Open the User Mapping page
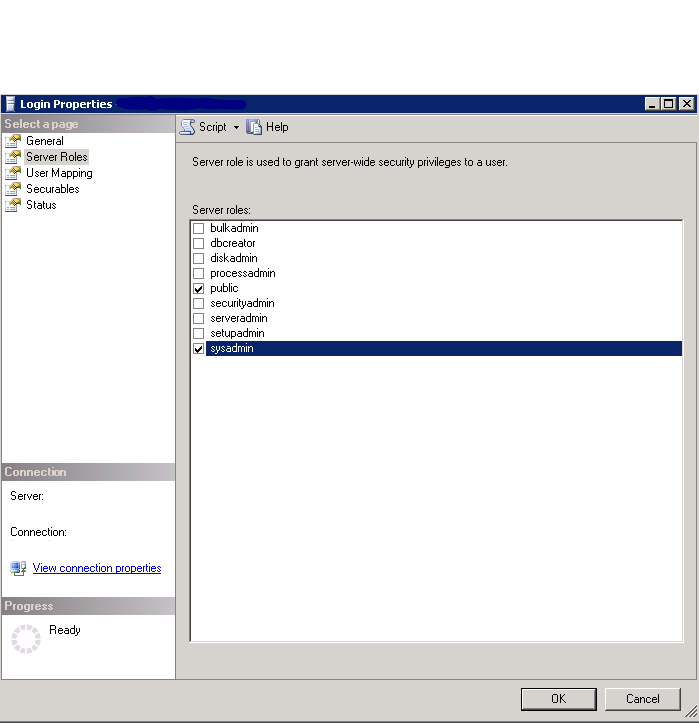 click(x=59, y=173)
